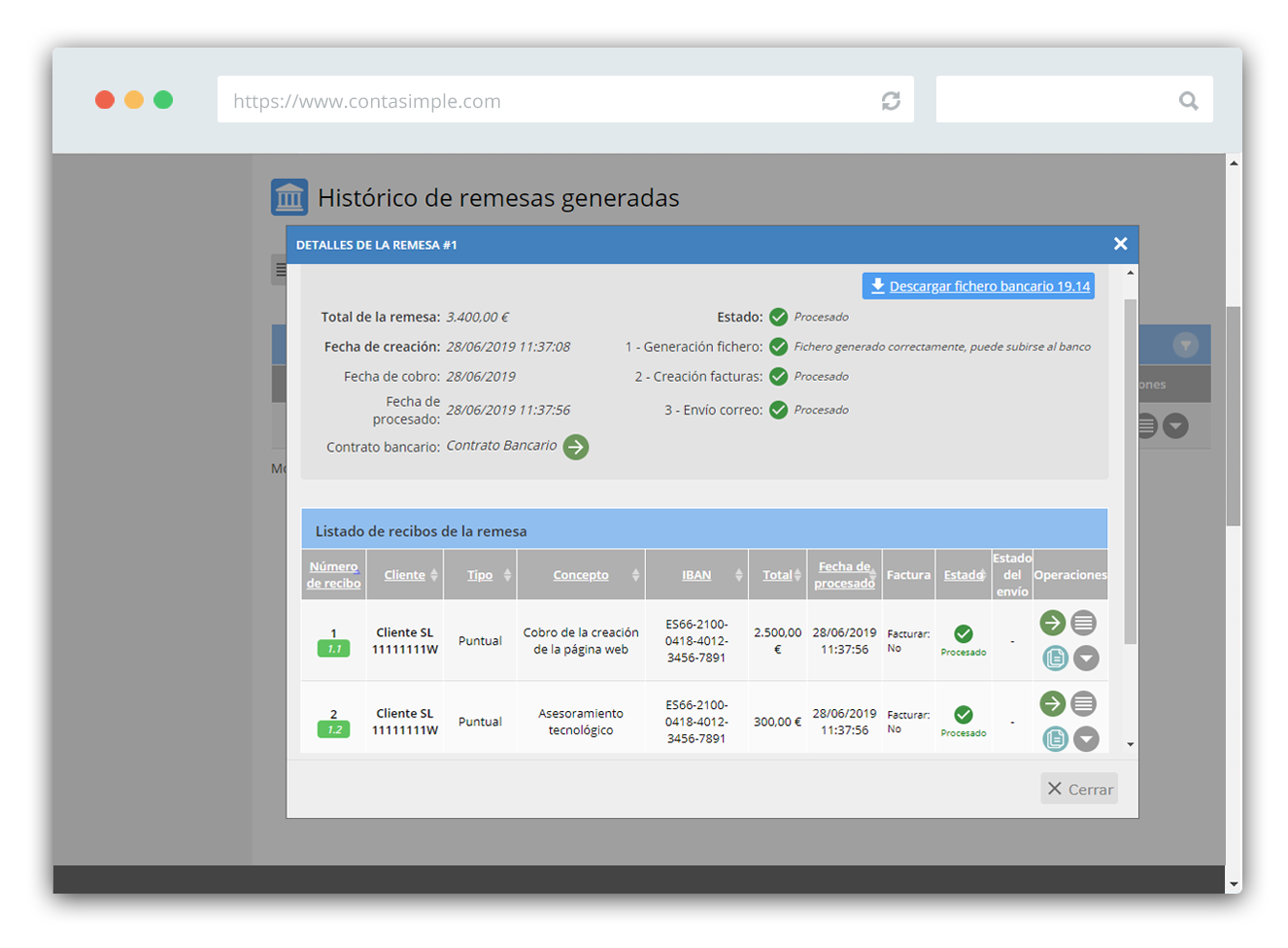Click the green check next to Estado
This screenshot has width=1288, height=948.
[778, 317]
